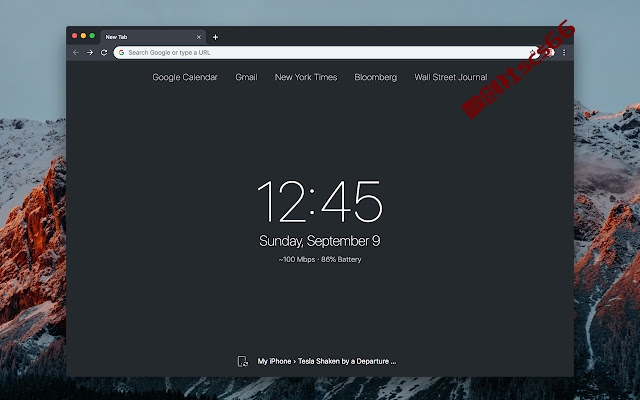Viewport: 640px width, 400px height.
Task: Open the Tesla Shaken by a Departure tab link
Action: pos(347,361)
